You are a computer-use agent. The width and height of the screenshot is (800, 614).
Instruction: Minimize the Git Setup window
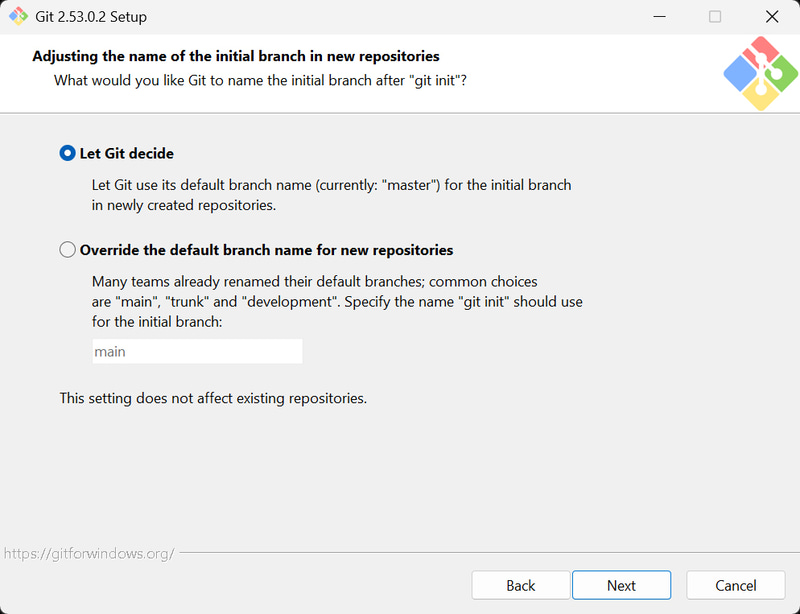point(660,17)
